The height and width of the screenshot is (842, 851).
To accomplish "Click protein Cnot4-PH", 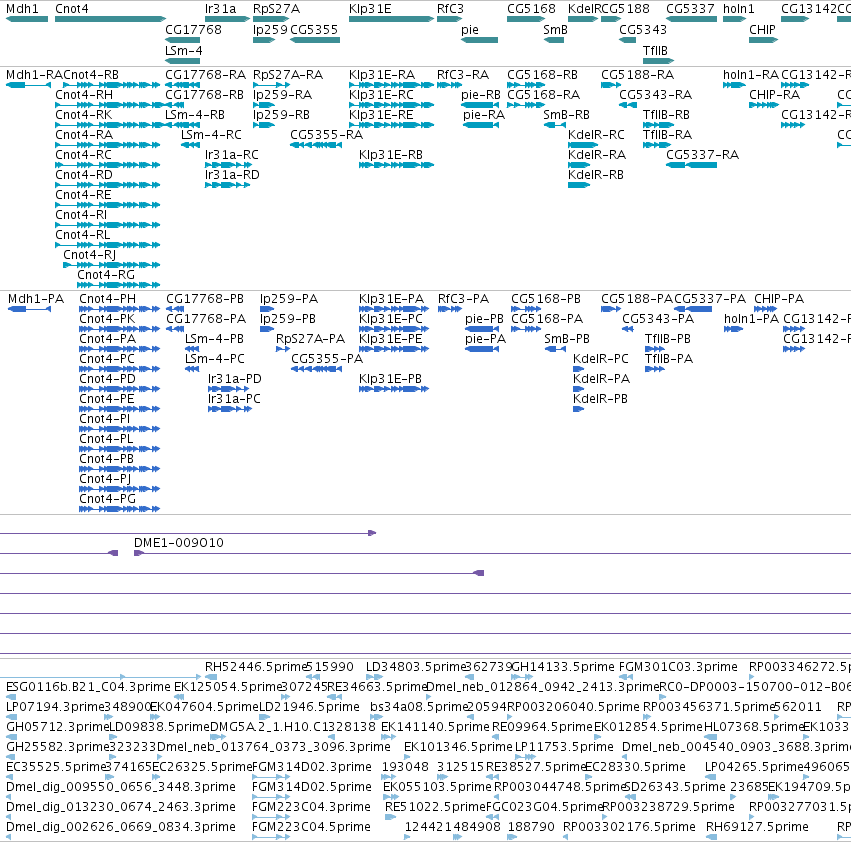I will click(107, 299).
